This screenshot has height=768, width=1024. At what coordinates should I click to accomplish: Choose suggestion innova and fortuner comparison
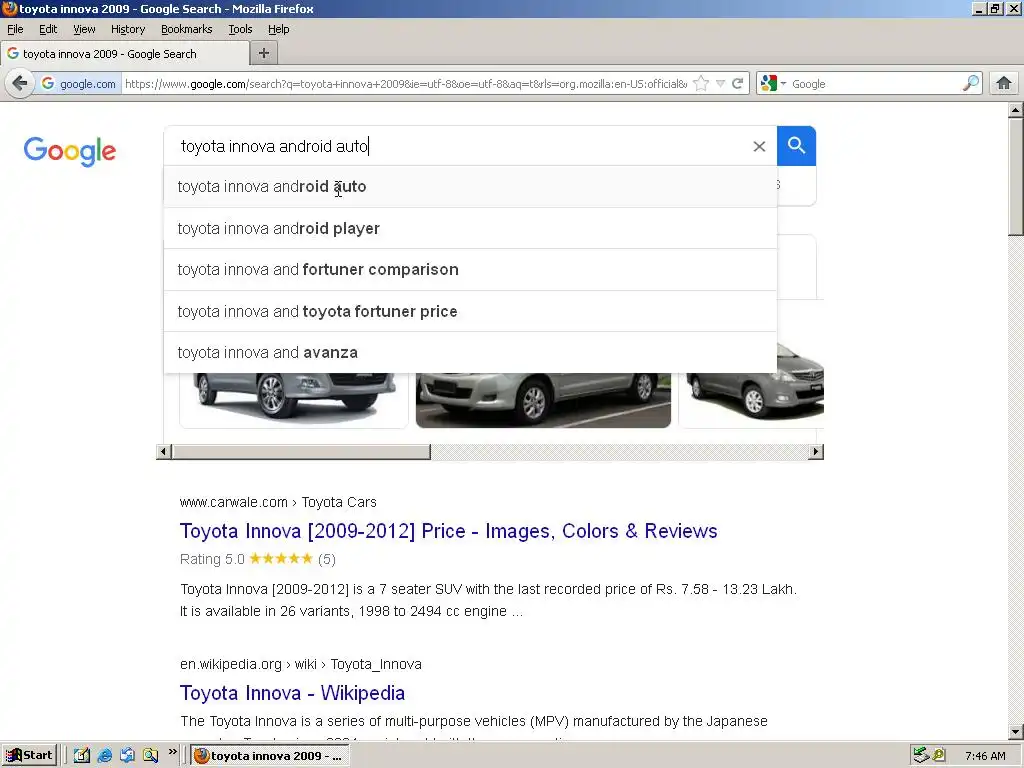(x=470, y=270)
